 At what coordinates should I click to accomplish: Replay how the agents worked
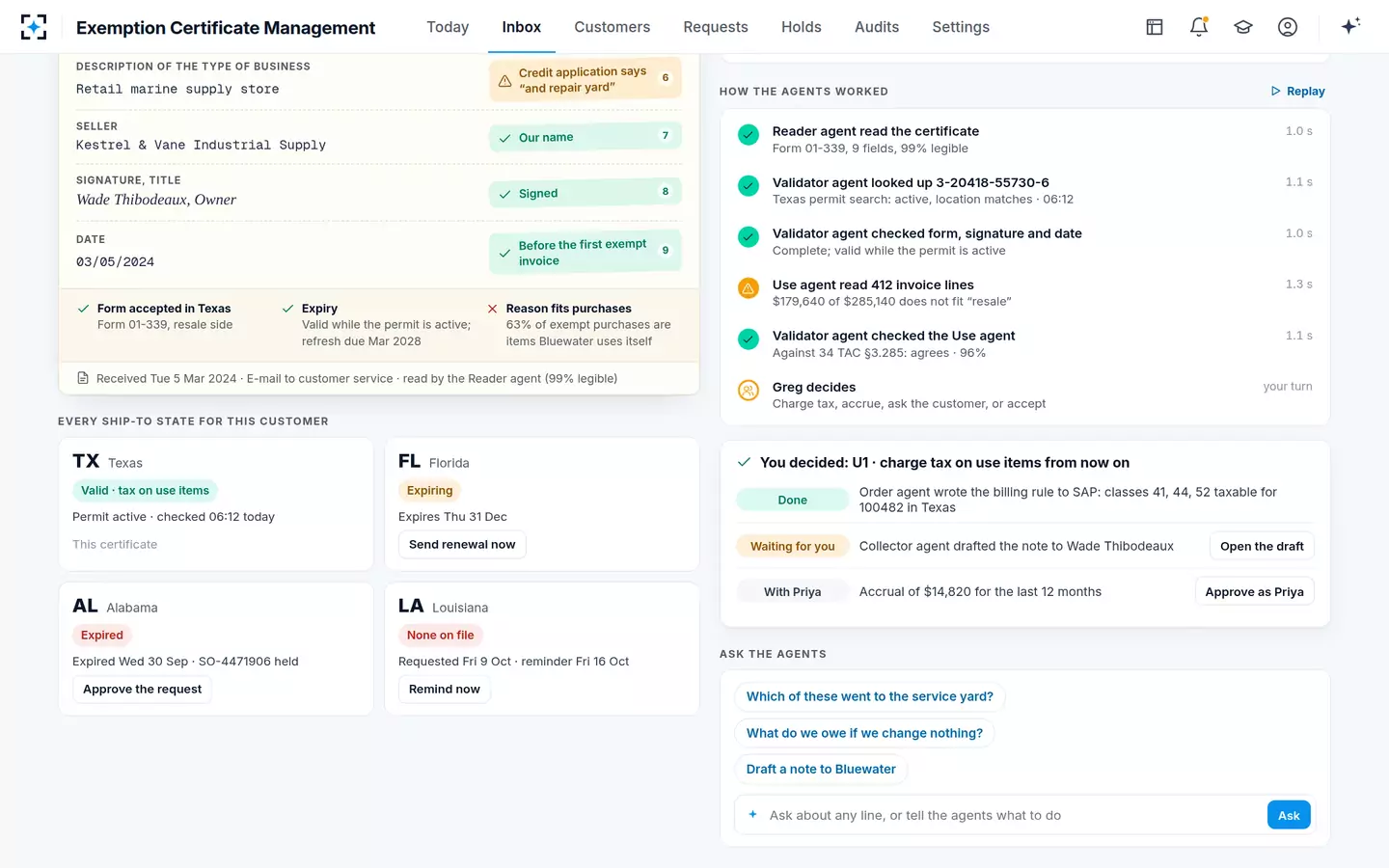(1297, 92)
